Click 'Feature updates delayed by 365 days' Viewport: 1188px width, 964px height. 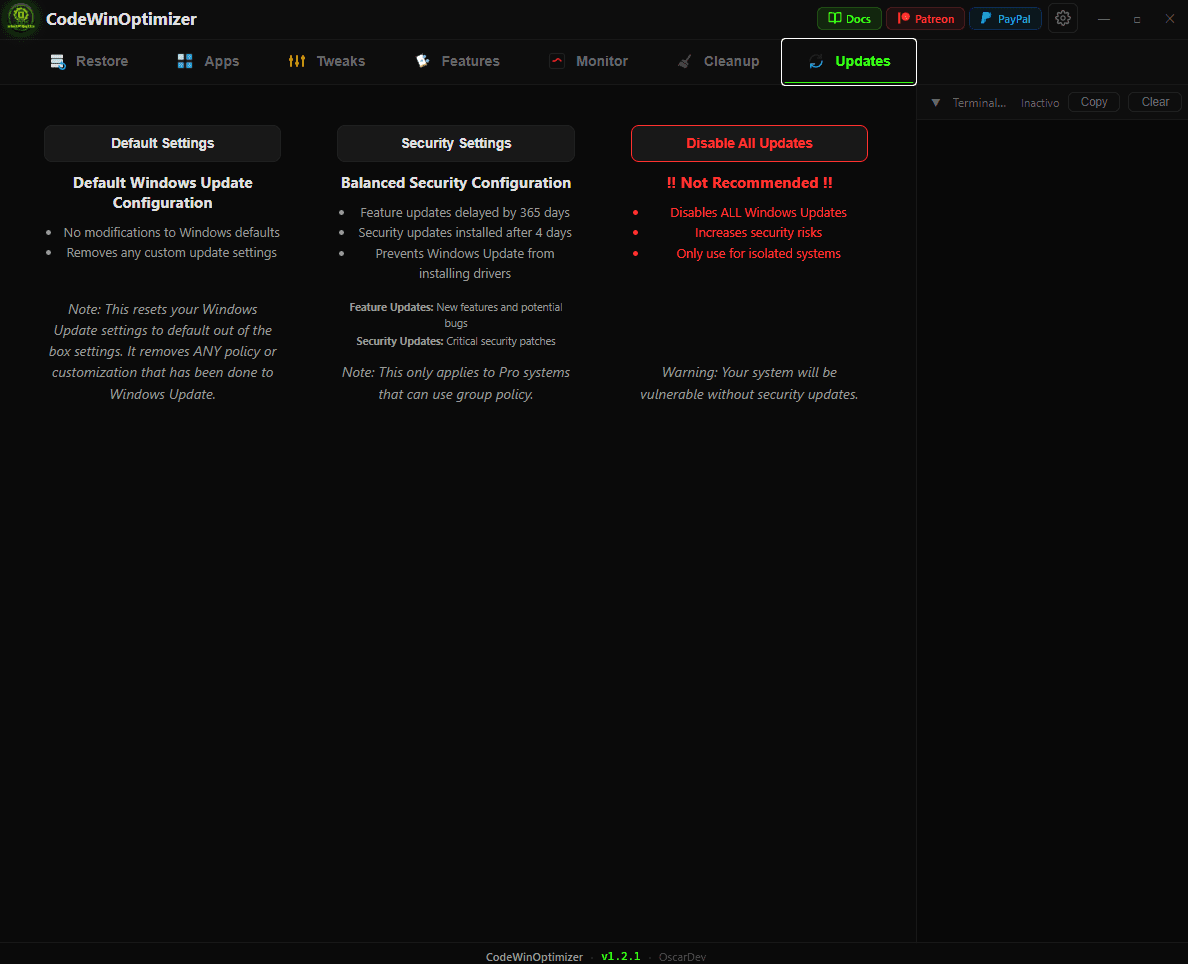point(464,212)
